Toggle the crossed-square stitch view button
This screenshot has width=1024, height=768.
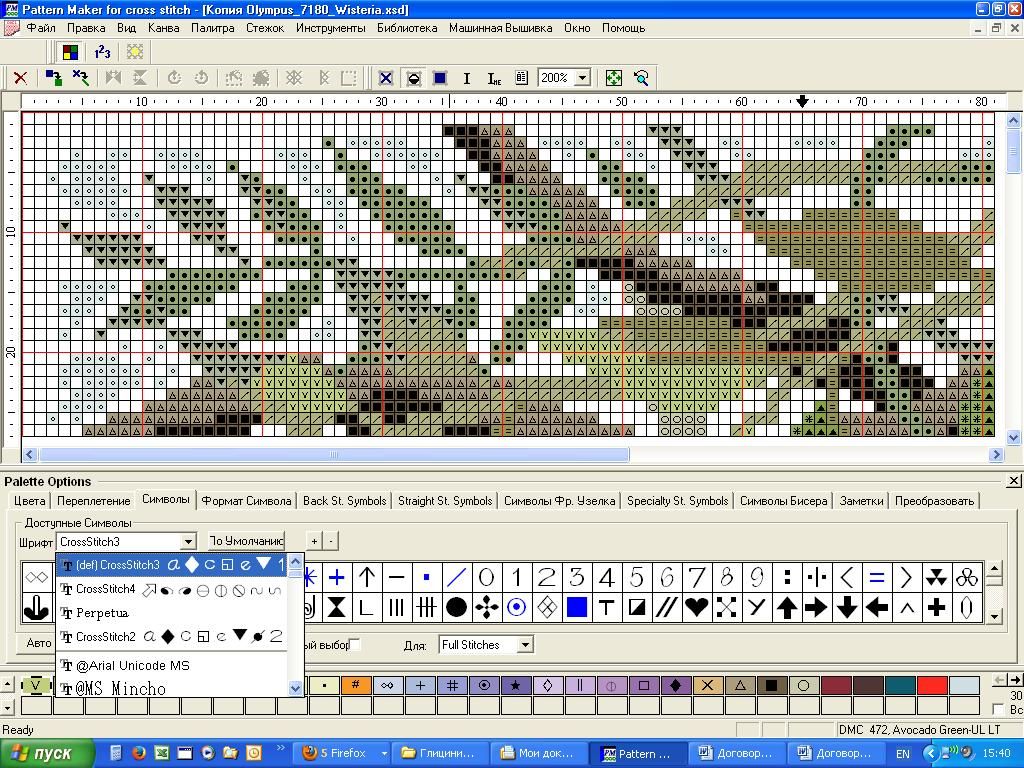pos(386,78)
